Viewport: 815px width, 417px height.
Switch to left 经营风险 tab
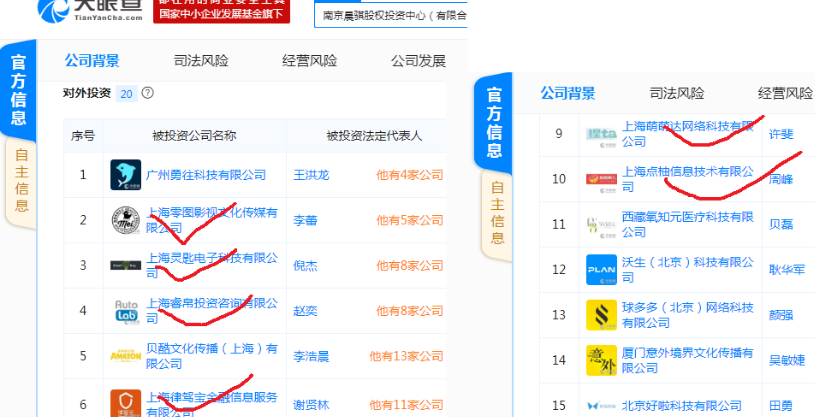[310, 61]
